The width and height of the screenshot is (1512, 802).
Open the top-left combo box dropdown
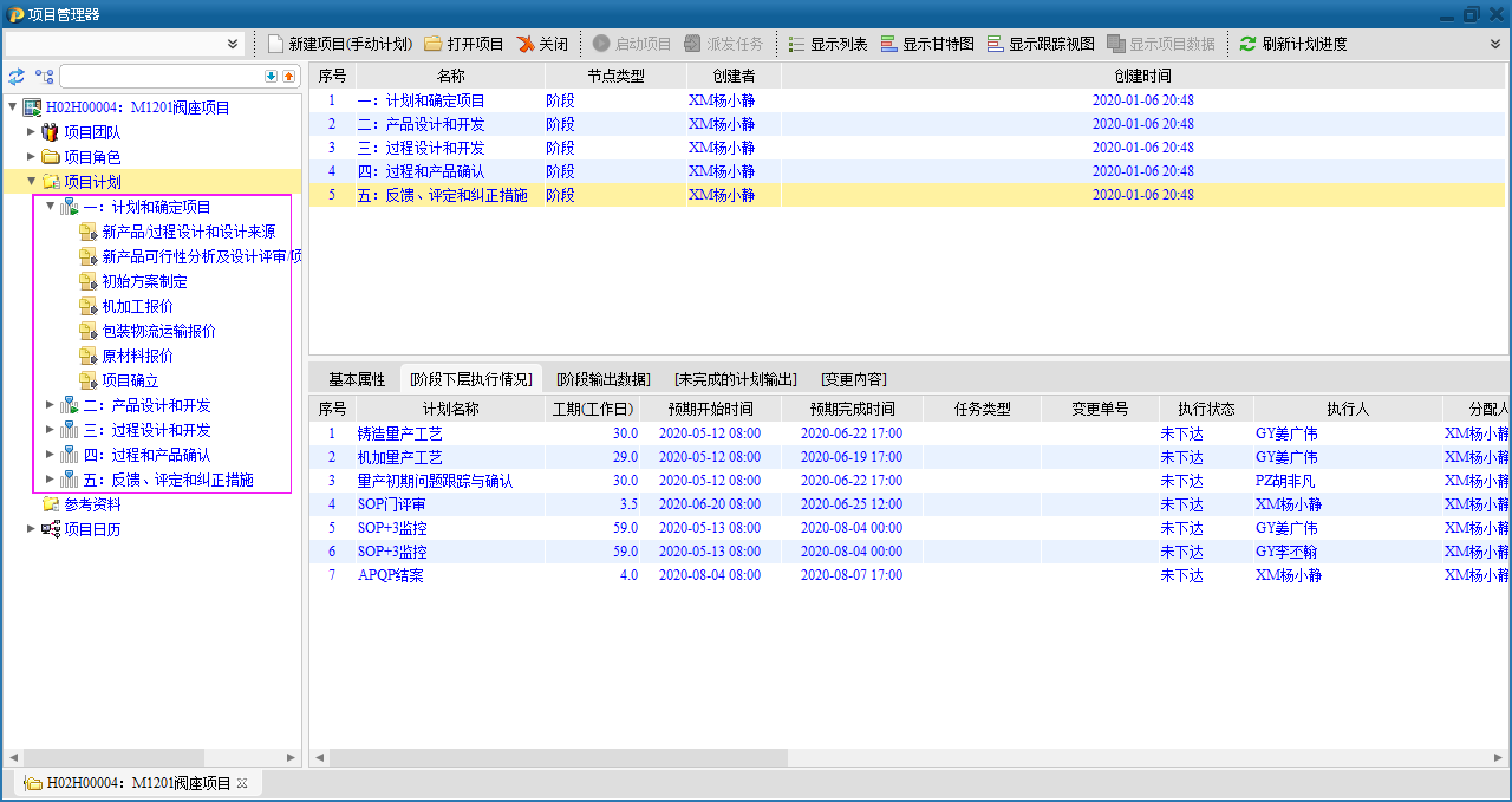232,44
